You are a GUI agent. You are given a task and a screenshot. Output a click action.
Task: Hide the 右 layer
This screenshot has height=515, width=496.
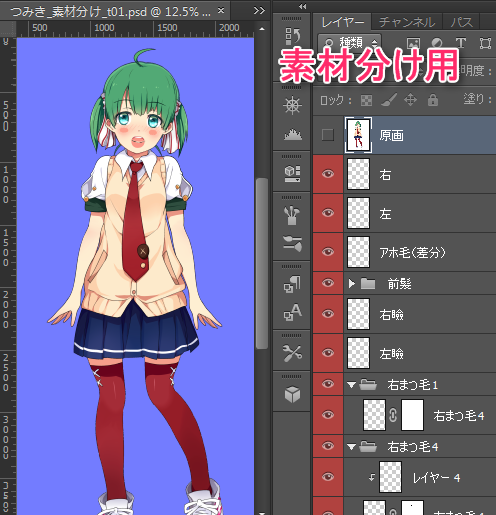tap(328, 174)
